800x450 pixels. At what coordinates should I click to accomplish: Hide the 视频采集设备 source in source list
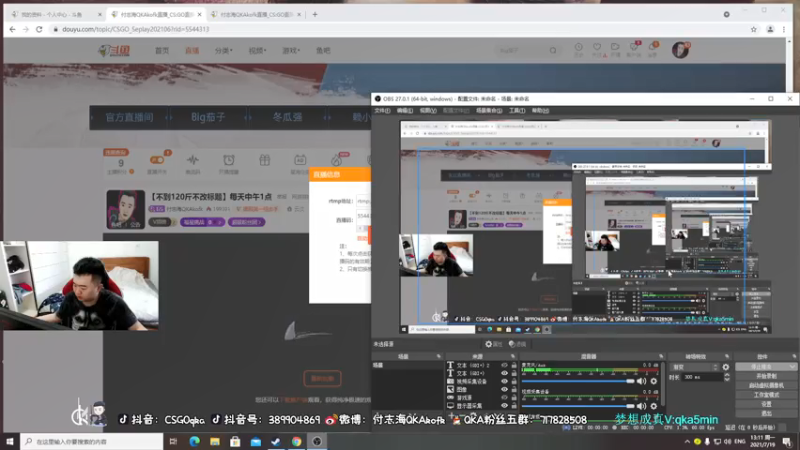[504, 381]
